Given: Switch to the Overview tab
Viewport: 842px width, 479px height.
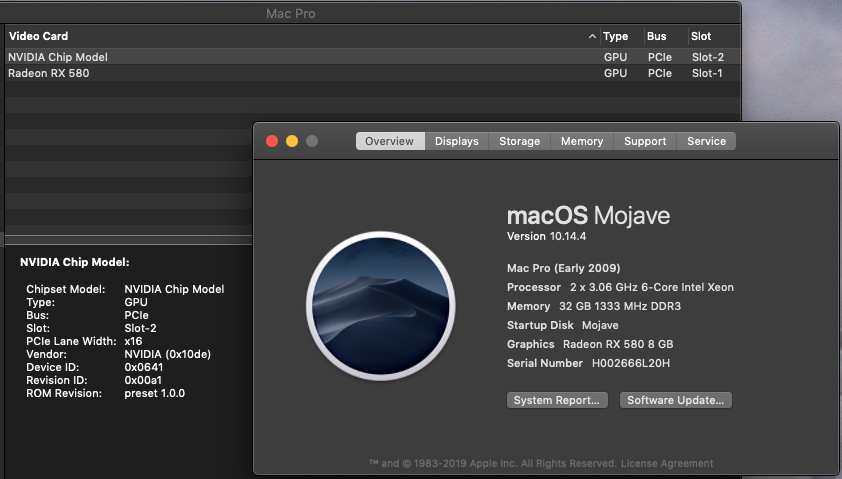Looking at the screenshot, I should pos(390,141).
